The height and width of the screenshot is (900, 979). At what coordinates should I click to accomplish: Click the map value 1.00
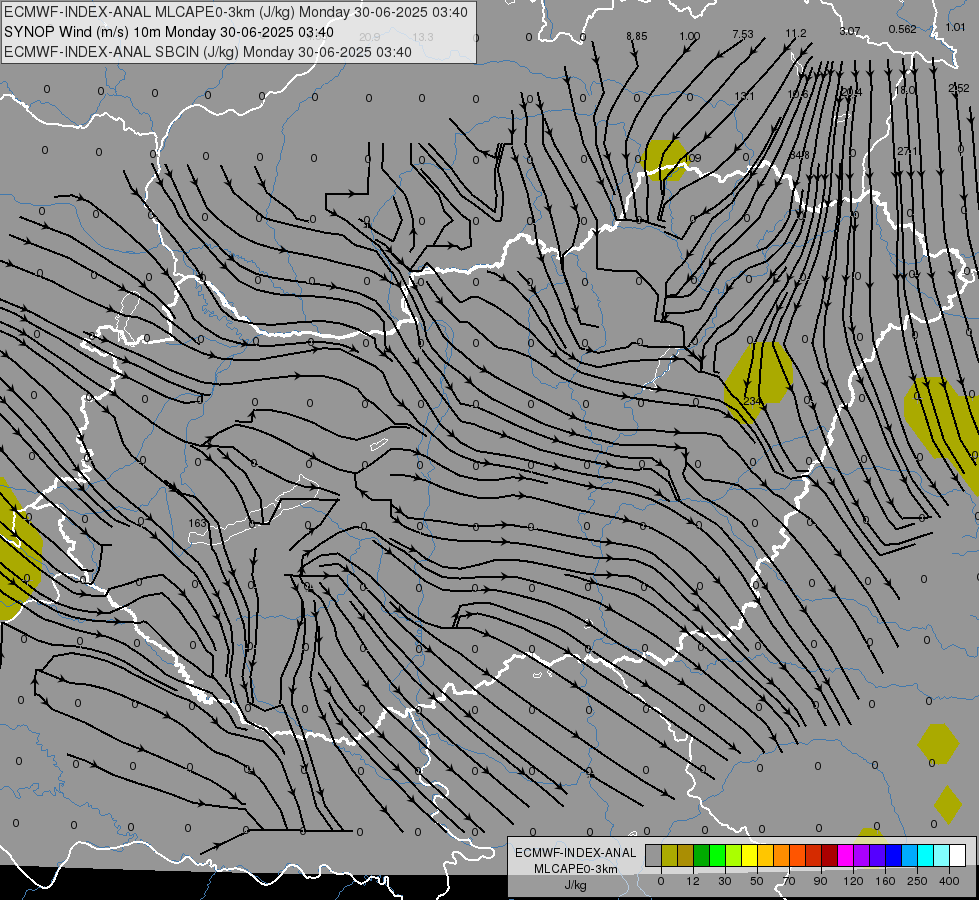[x=689, y=36]
